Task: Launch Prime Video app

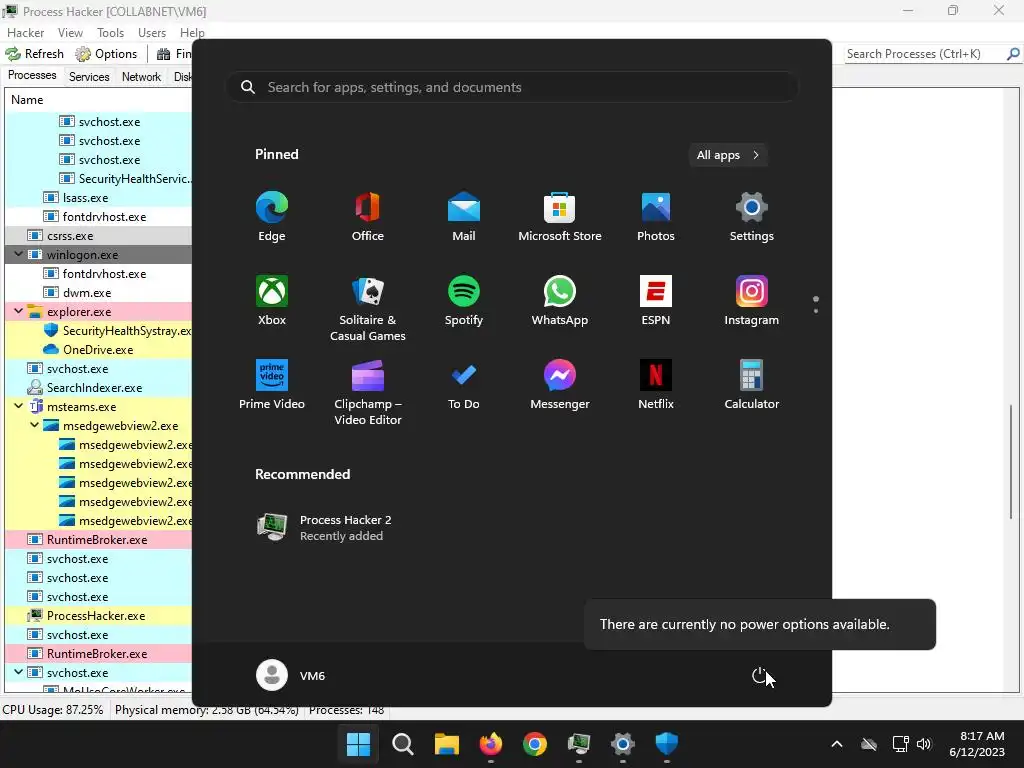Action: (272, 385)
